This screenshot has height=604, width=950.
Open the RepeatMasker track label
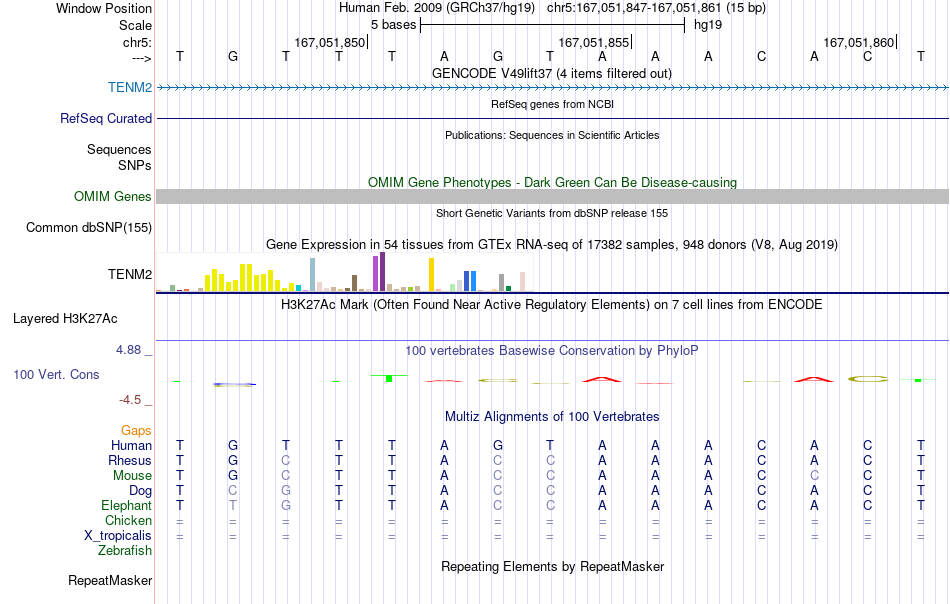pyautogui.click(x=110, y=580)
